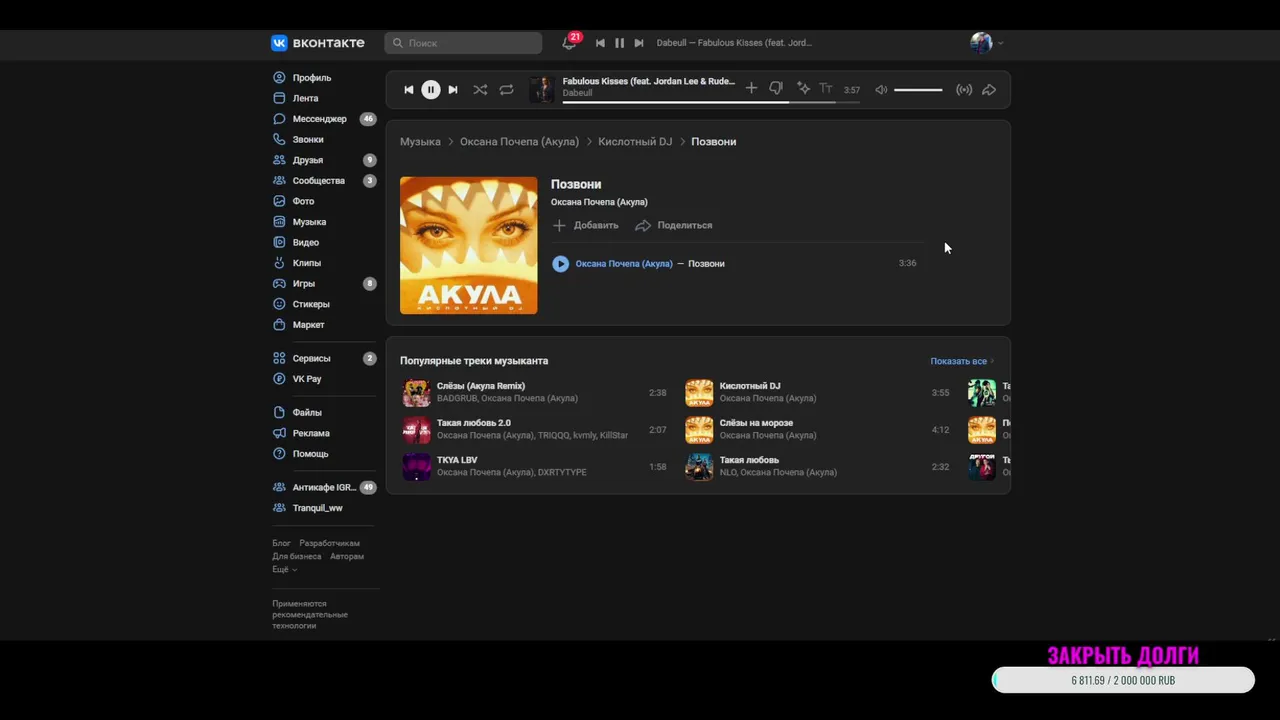
Task: Share current track via arrow icon
Action: (989, 90)
